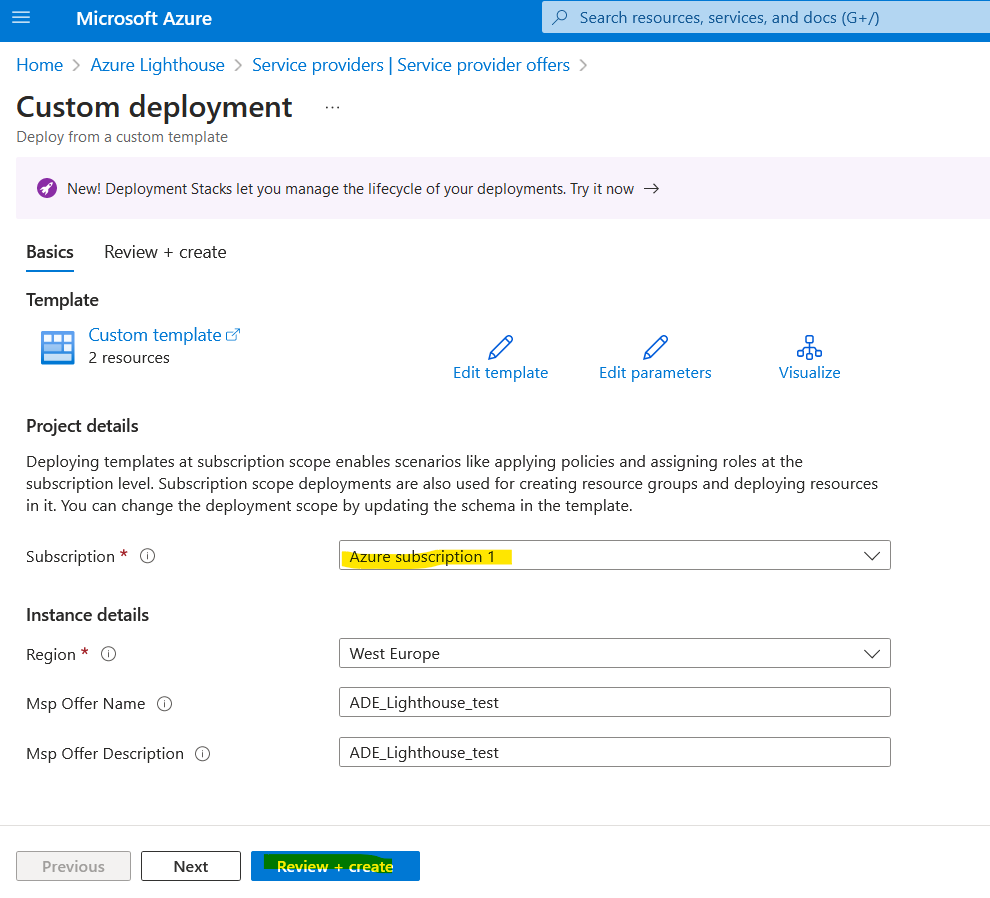This screenshot has height=898, width=990.
Task: Click the search magnifier icon
Action: [x=559, y=18]
